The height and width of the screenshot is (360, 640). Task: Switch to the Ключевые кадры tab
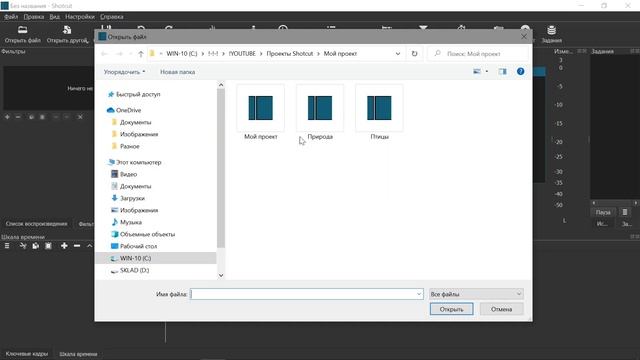click(x=27, y=354)
